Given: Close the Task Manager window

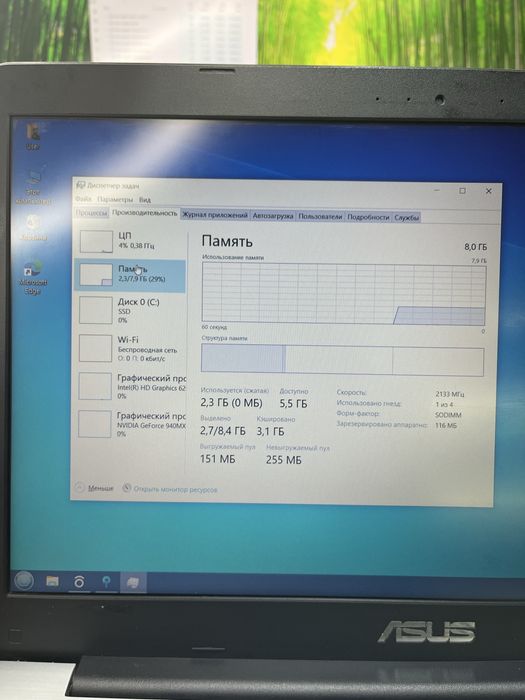Looking at the screenshot, I should (x=488, y=191).
